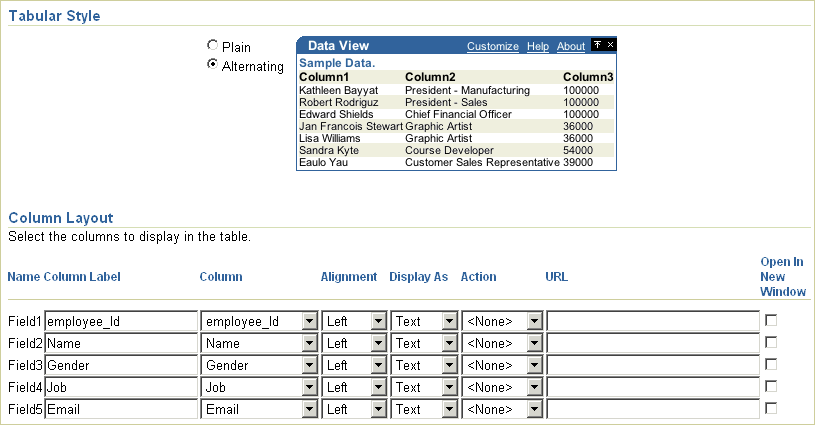Image resolution: width=815 pixels, height=425 pixels.
Task: Open the Action dropdown for Field1
Action: click(534, 322)
